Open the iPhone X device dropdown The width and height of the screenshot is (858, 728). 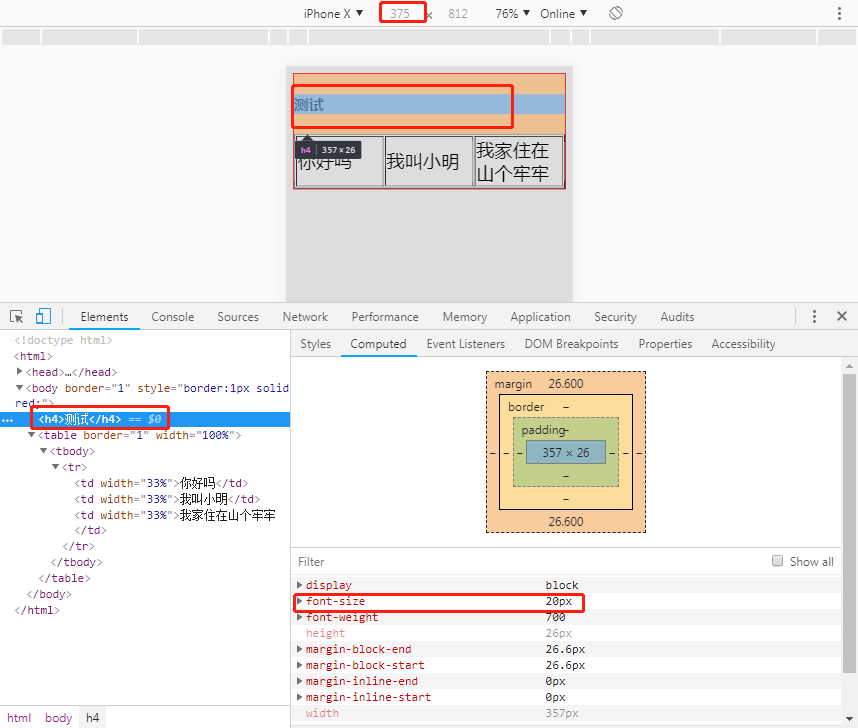point(333,14)
